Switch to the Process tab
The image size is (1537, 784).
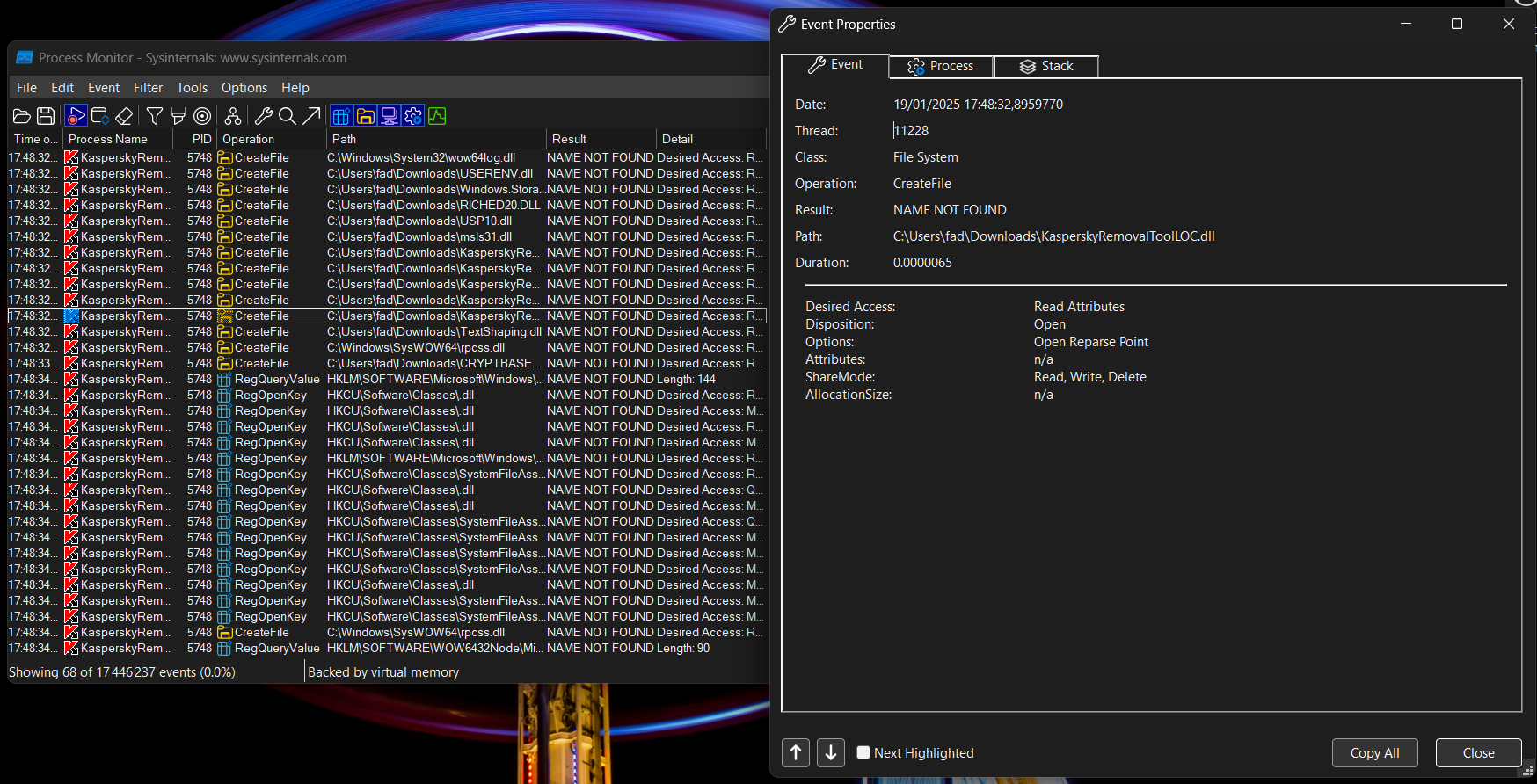coord(941,66)
